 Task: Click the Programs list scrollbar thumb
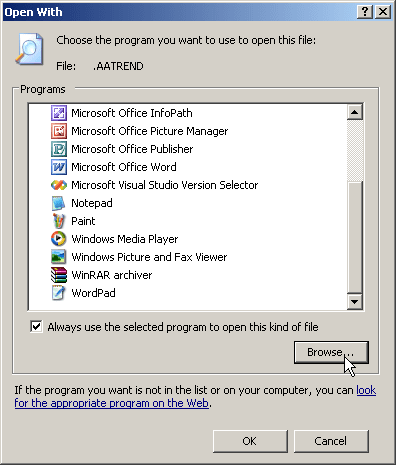[x=355, y=237]
